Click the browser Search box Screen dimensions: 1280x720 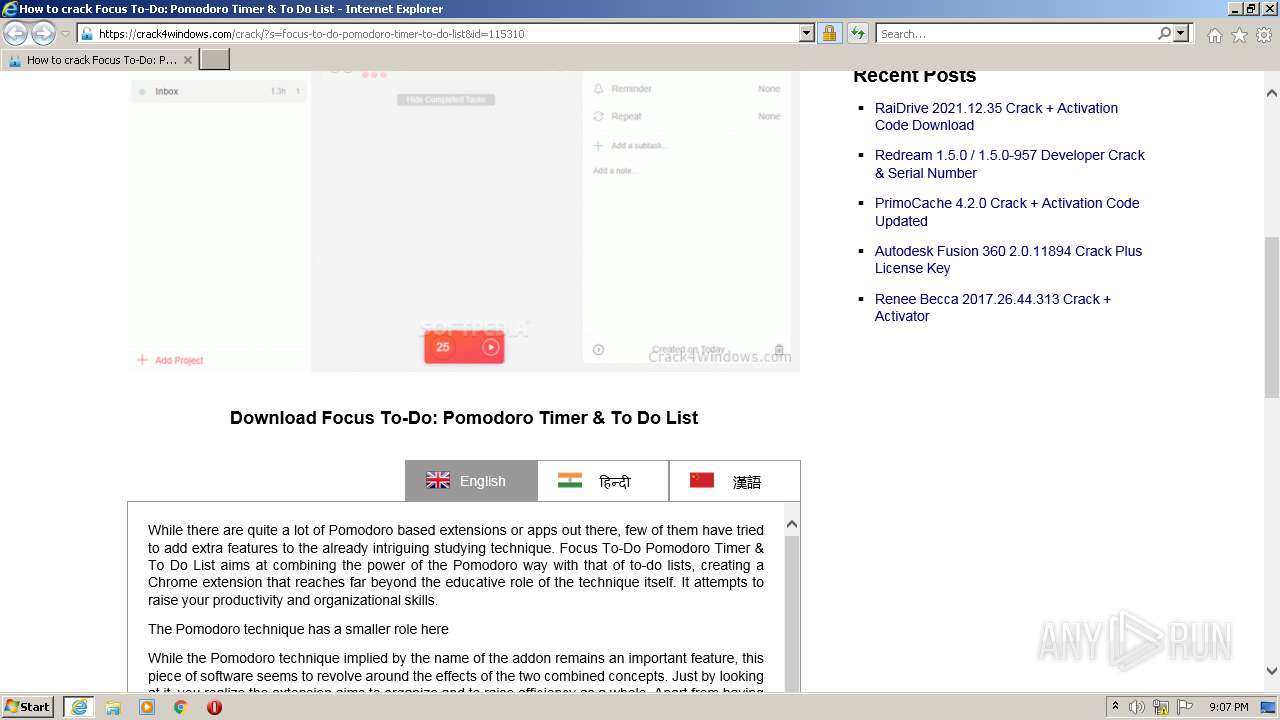pos(1016,33)
